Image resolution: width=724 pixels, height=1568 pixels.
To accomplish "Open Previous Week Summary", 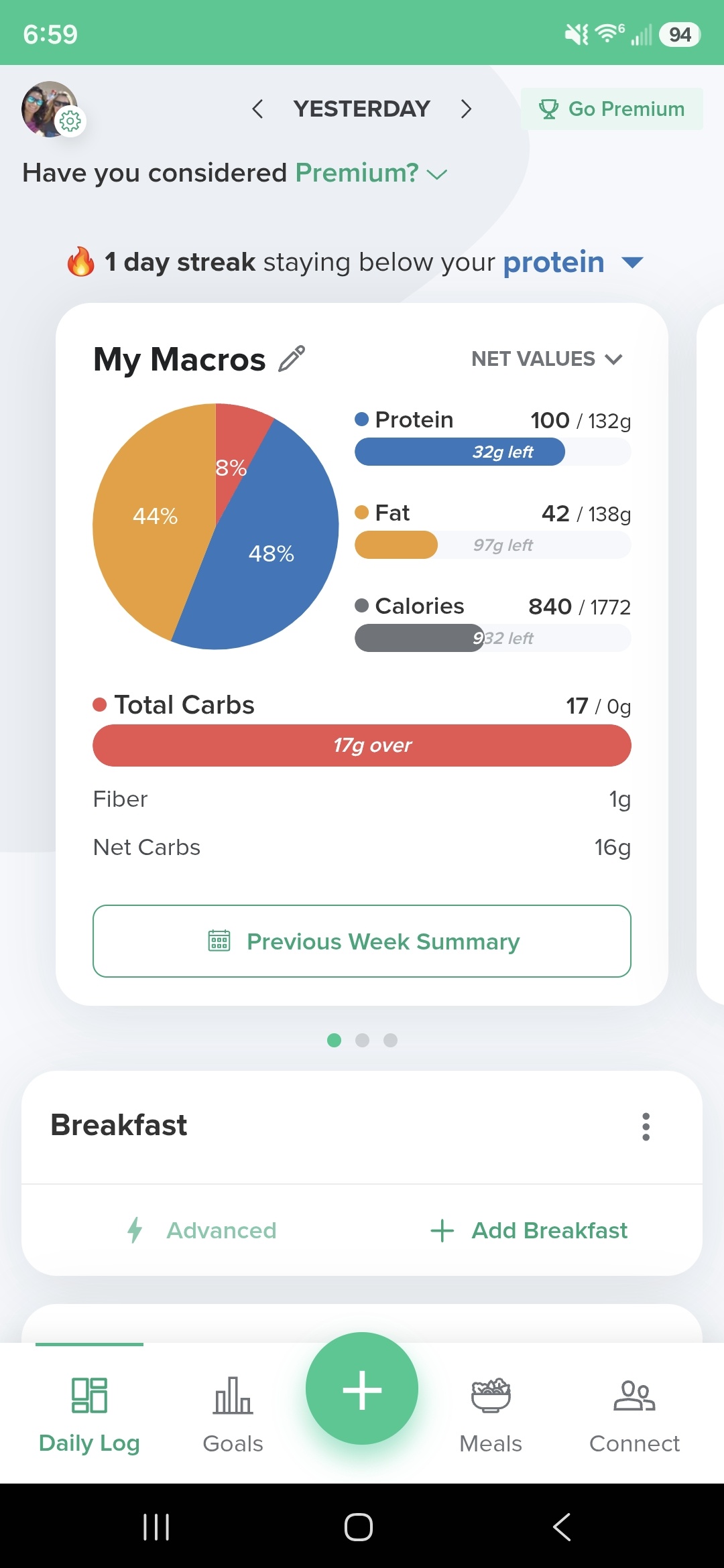I will (x=362, y=941).
